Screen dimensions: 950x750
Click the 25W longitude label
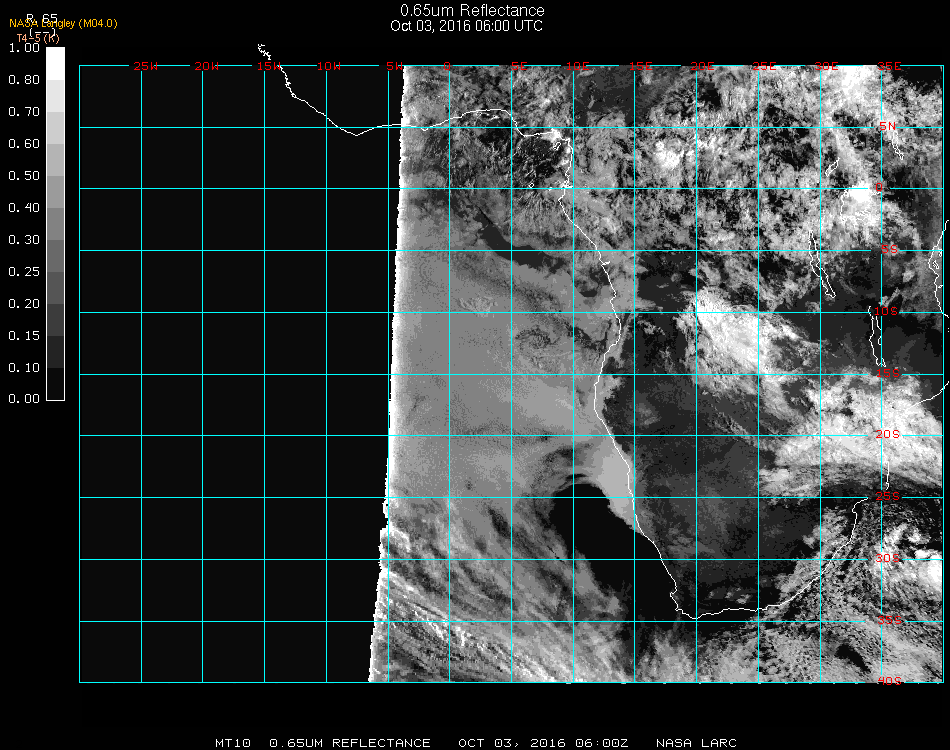[145, 67]
